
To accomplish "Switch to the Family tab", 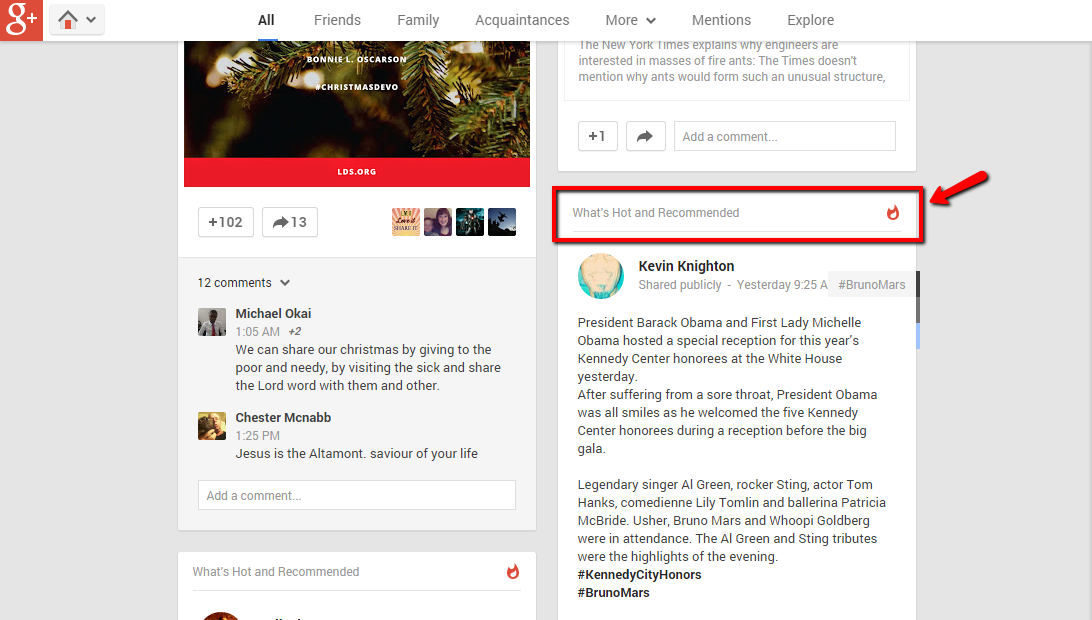I will pos(418,20).
